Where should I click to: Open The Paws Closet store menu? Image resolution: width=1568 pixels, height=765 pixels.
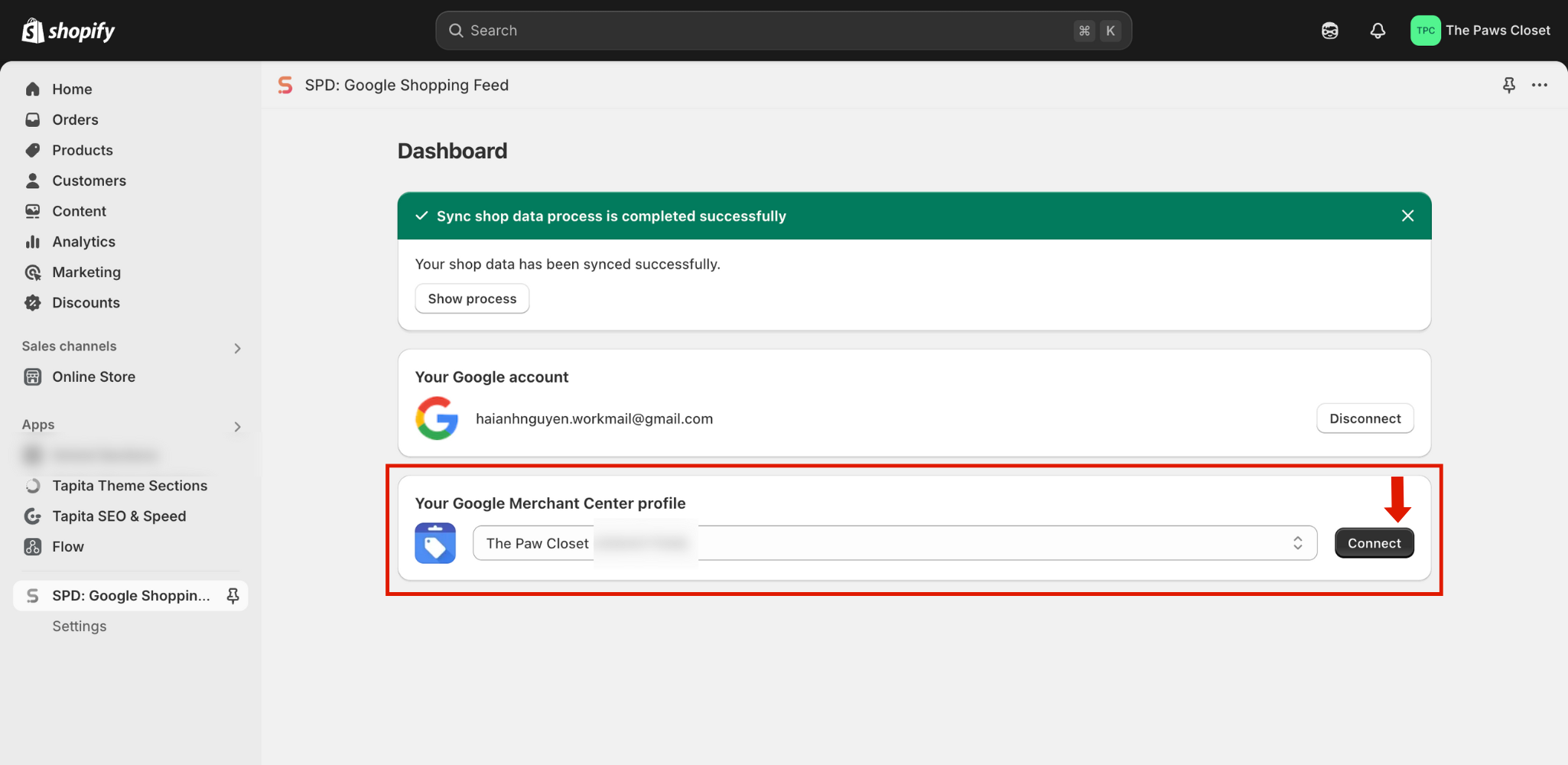1481,31
